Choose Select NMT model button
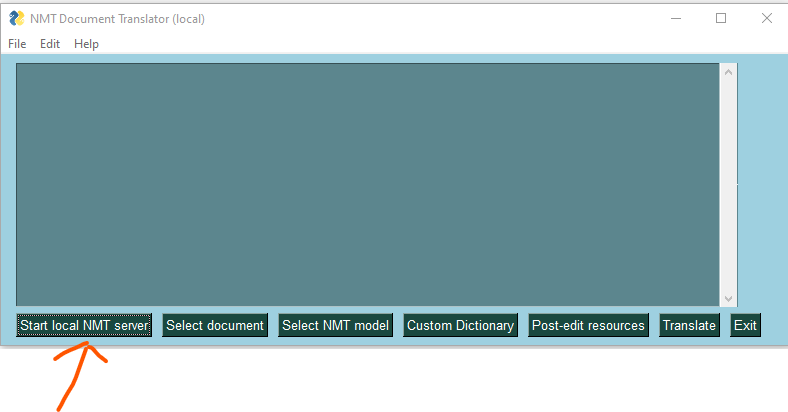Viewport: 788px width, 412px height. [x=336, y=325]
